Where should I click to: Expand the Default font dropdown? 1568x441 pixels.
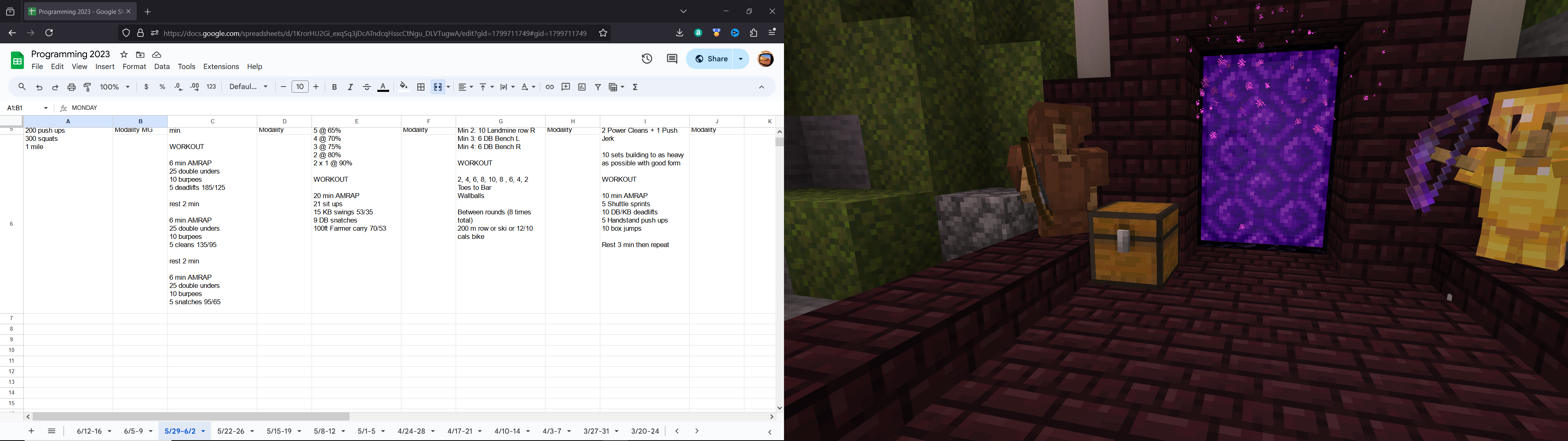coord(248,87)
